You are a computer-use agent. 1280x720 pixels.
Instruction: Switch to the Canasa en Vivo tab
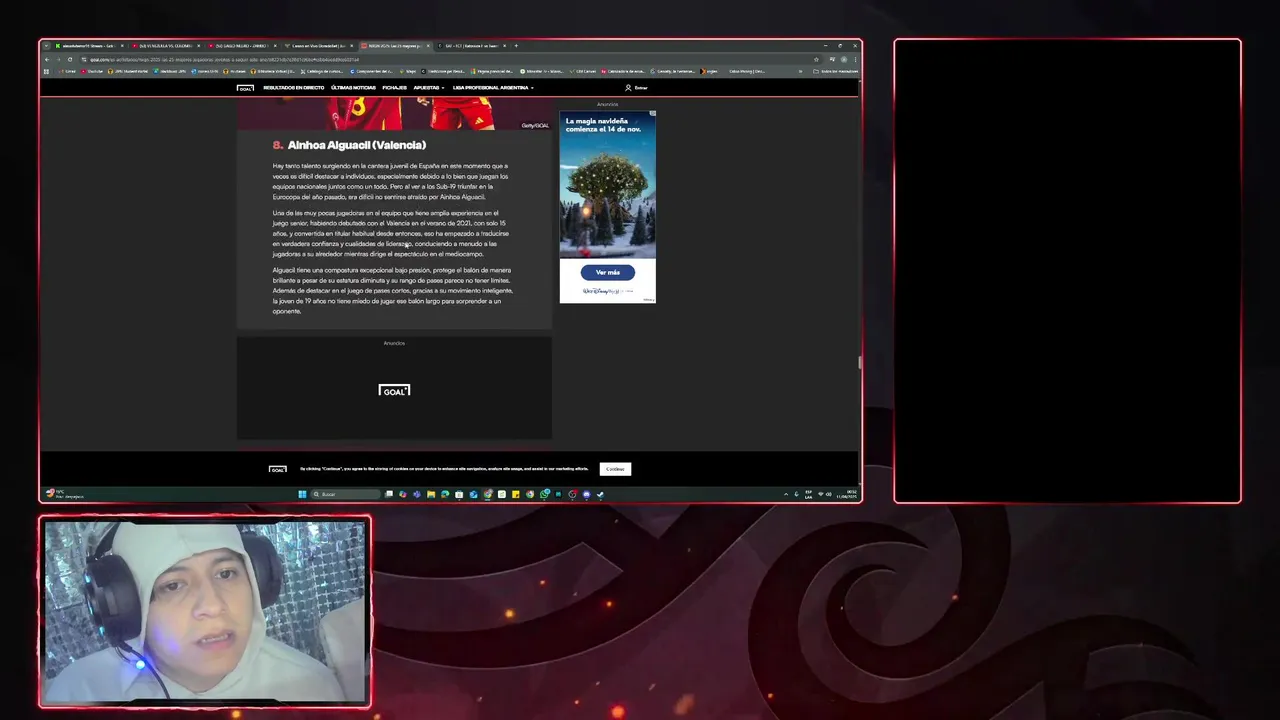(319, 46)
